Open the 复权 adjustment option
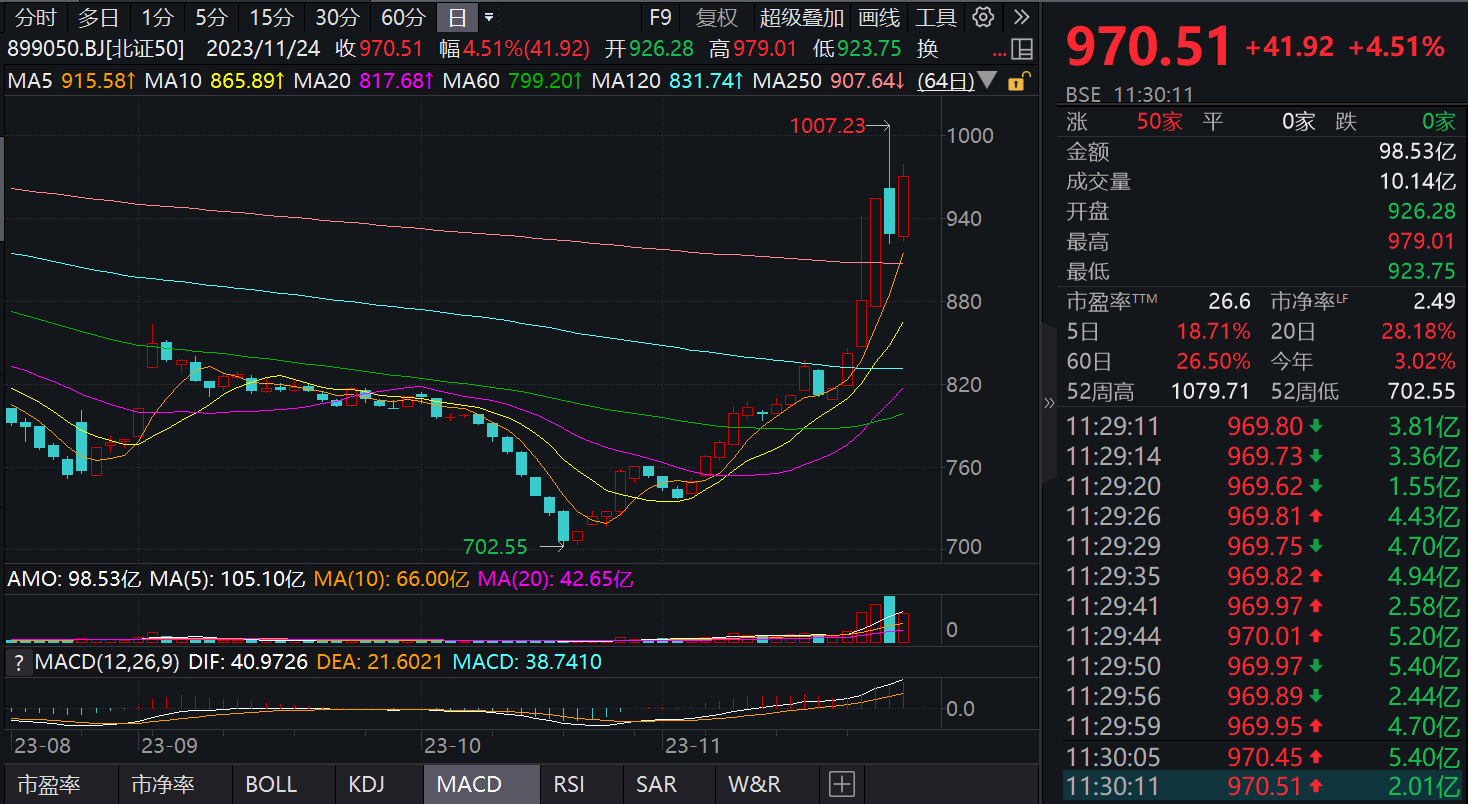 tap(716, 17)
